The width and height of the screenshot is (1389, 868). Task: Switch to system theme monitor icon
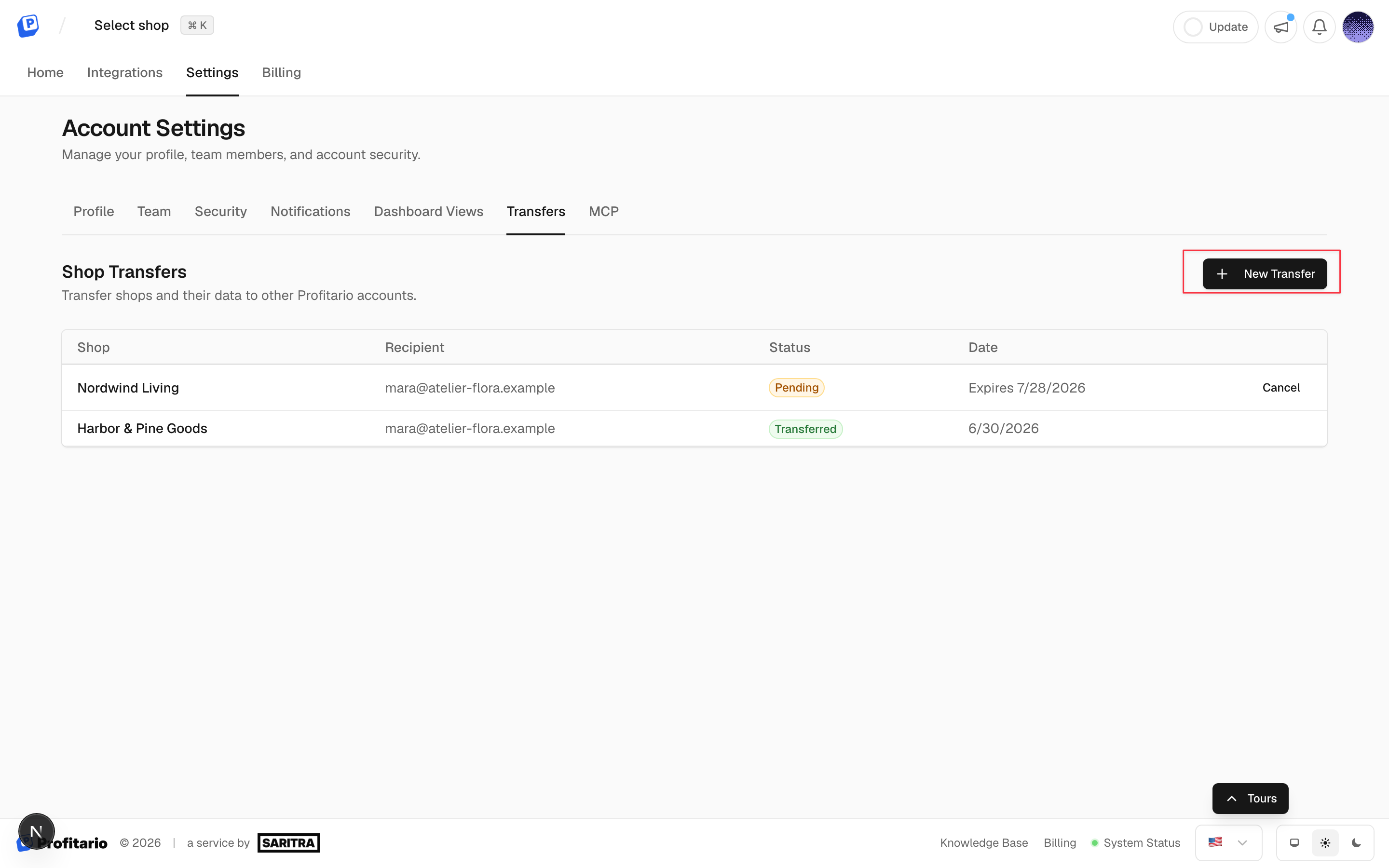pyautogui.click(x=1294, y=843)
